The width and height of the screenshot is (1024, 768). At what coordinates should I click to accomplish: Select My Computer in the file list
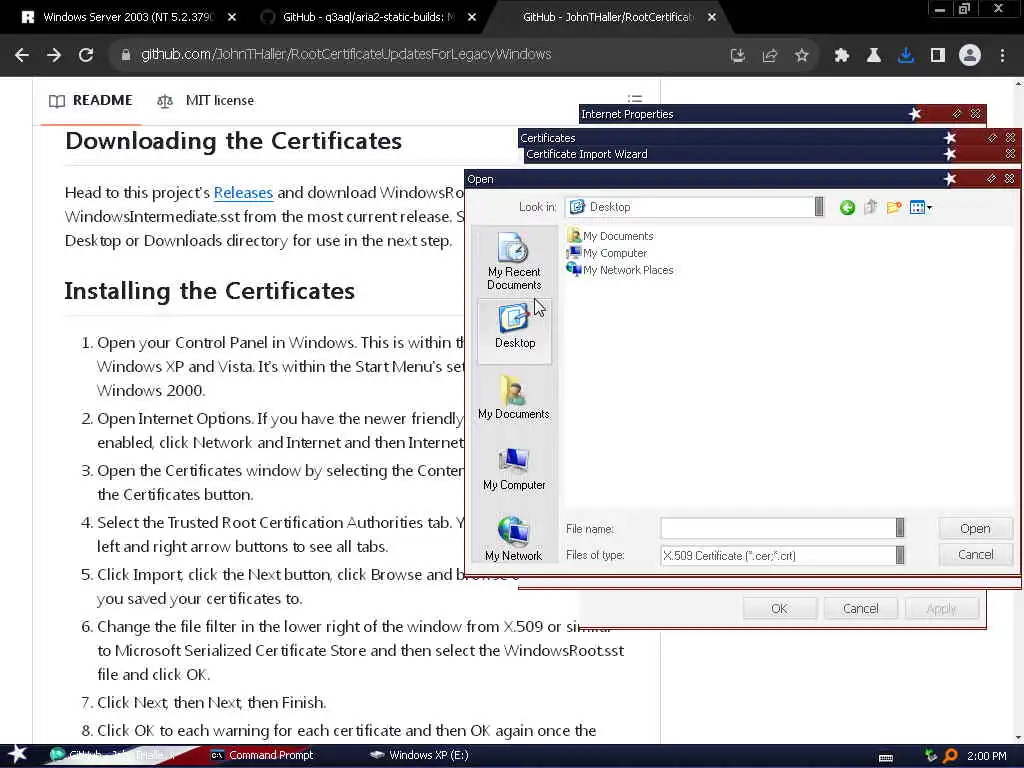pyautogui.click(x=607, y=253)
